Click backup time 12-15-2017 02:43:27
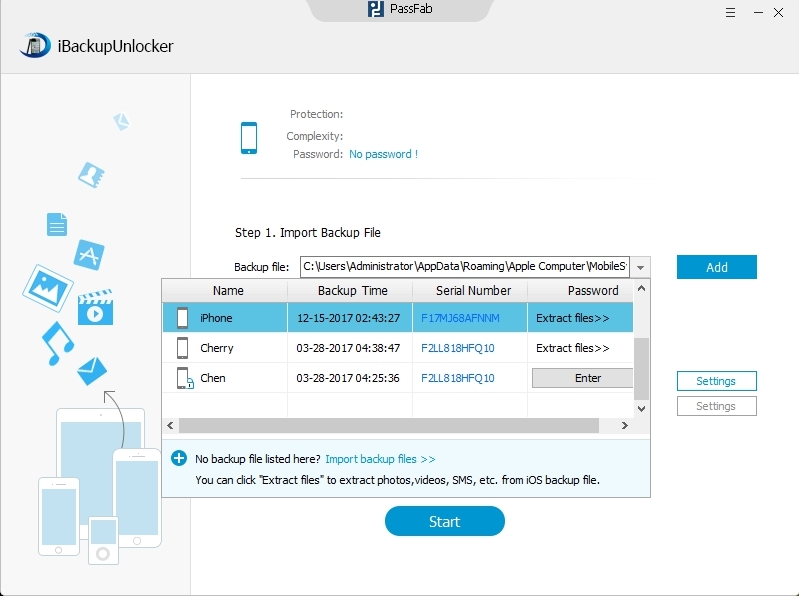799x596 pixels. coord(349,318)
